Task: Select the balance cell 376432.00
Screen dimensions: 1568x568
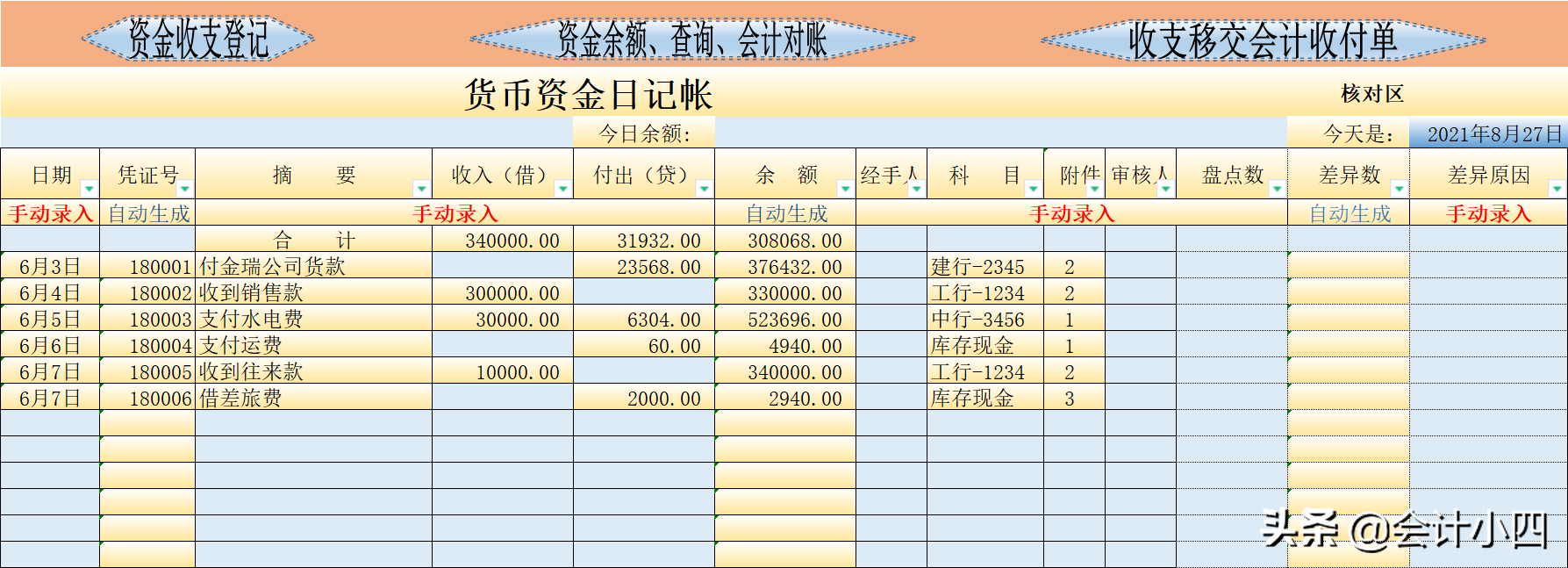Action: click(785, 266)
